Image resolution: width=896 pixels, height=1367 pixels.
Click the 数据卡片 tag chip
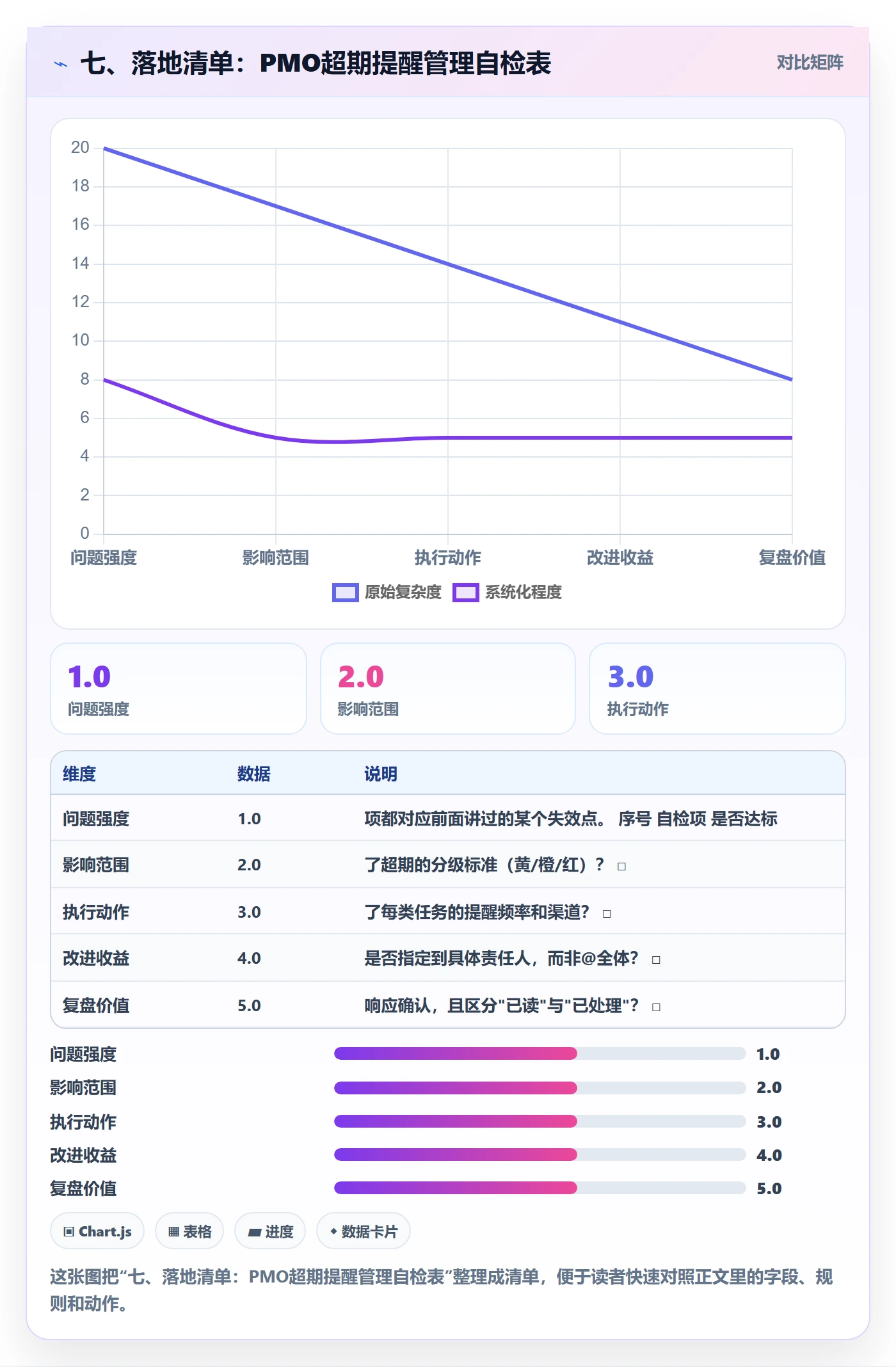[x=364, y=1231]
